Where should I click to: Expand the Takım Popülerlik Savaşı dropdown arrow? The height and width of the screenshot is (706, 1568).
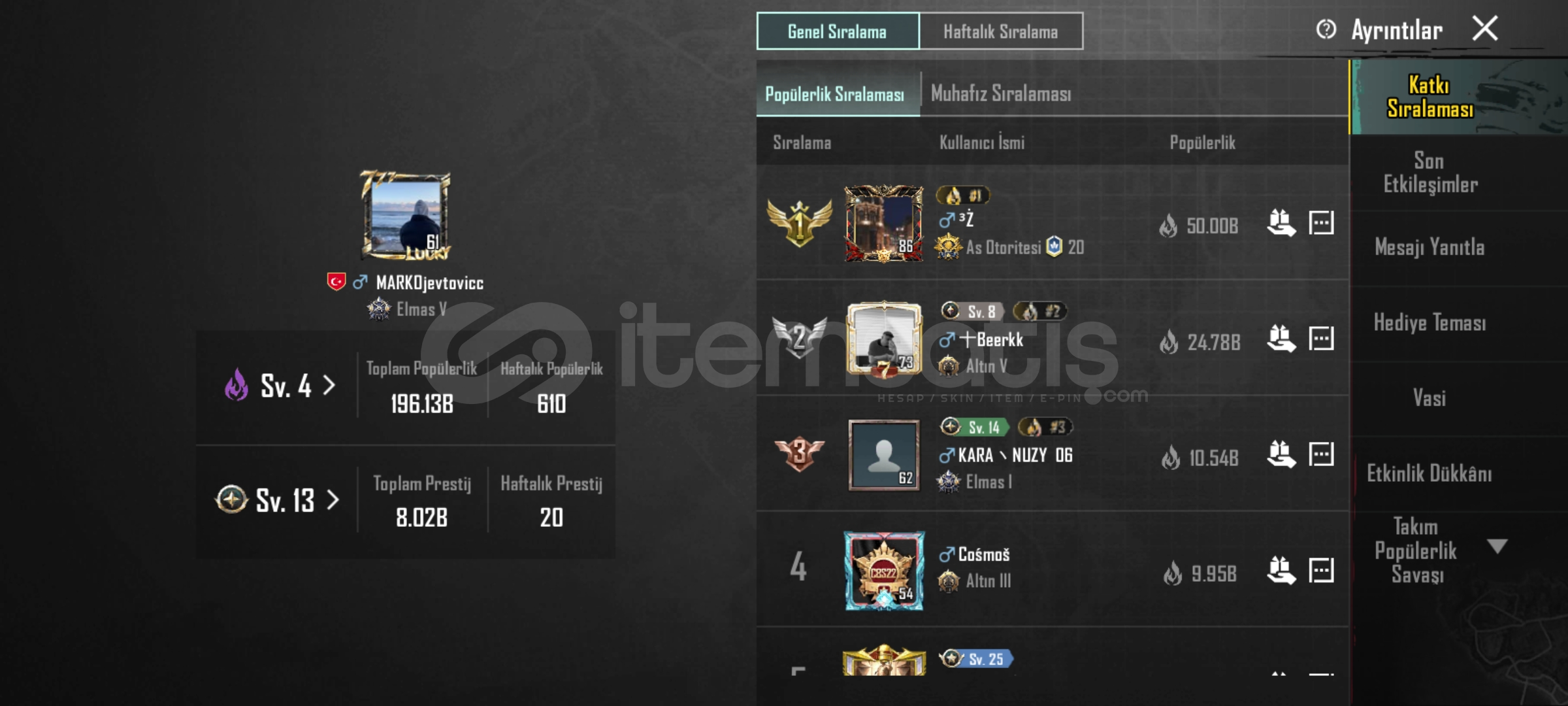(1497, 546)
